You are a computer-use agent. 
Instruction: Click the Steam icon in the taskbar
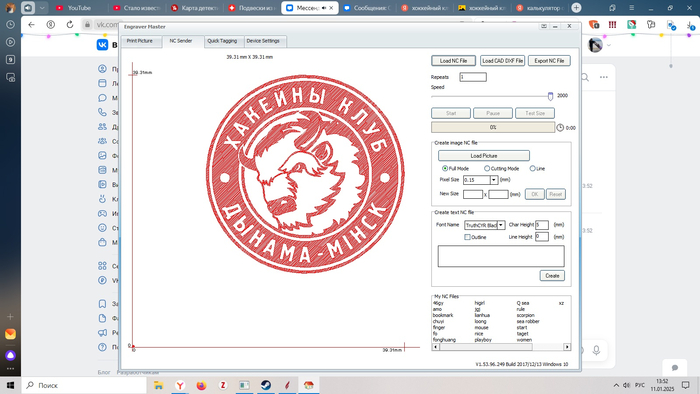coord(266,385)
